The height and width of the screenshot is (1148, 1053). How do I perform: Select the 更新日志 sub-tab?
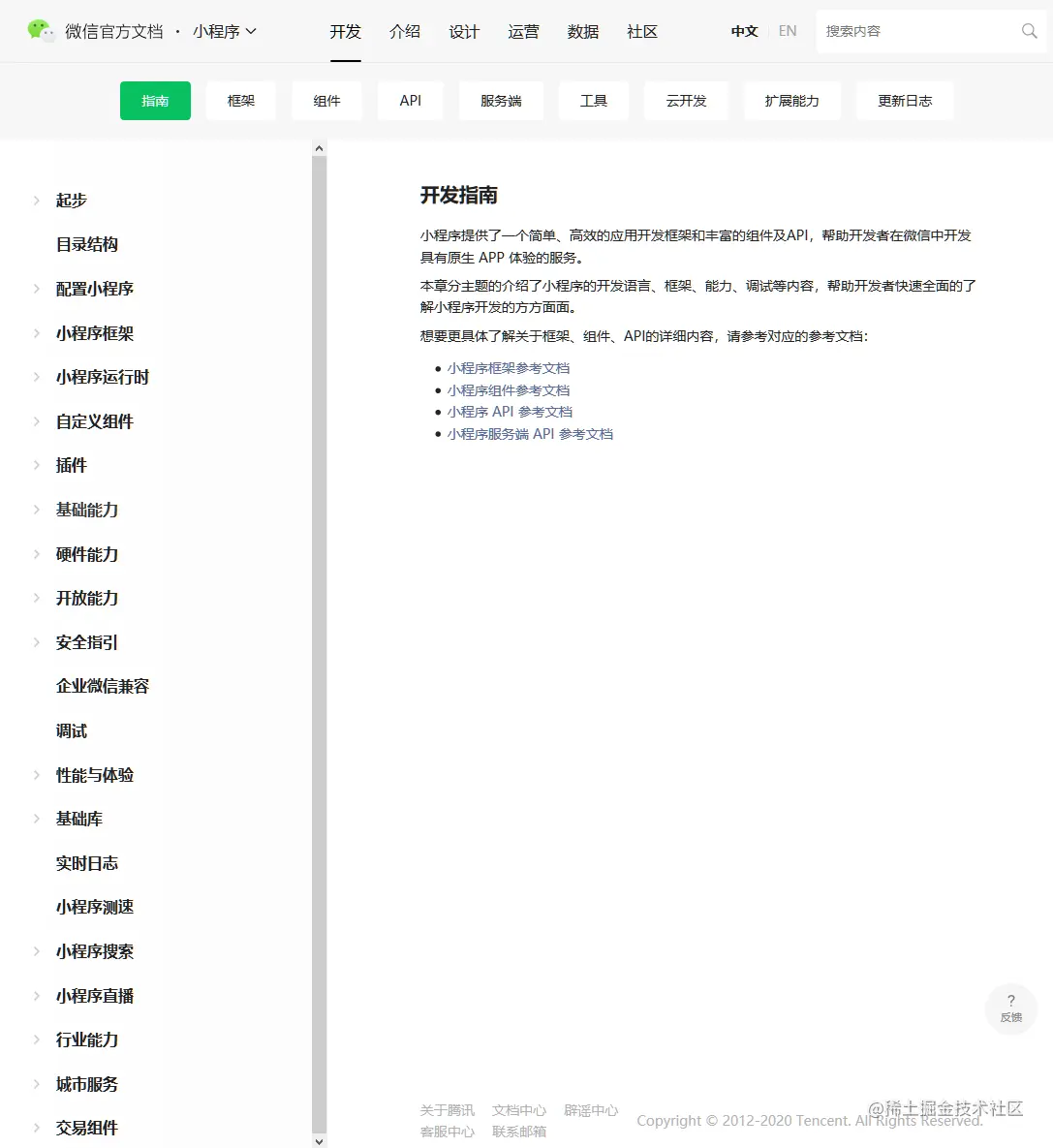905,101
